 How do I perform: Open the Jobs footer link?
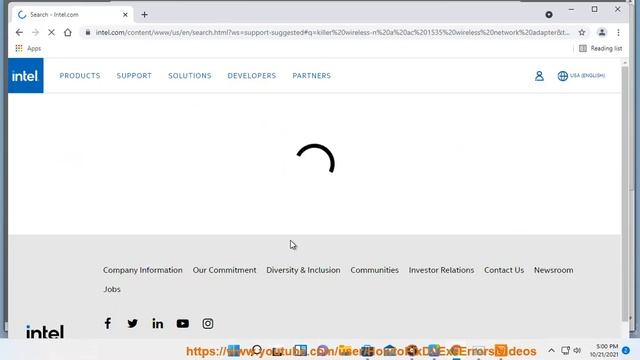pyautogui.click(x=112, y=289)
